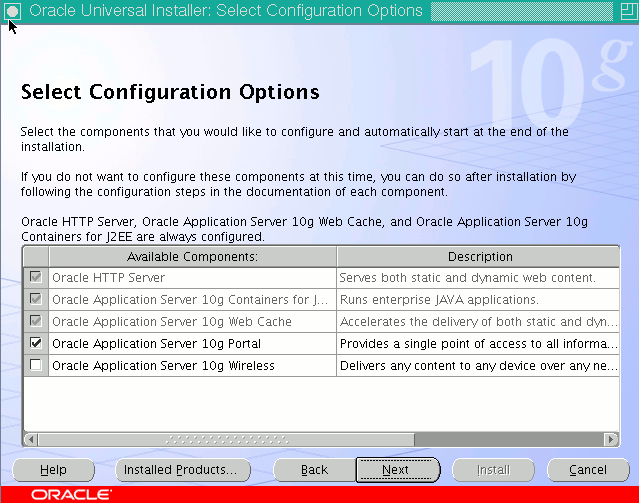Click the Available Components column header
639x503 pixels.
[x=192, y=257]
